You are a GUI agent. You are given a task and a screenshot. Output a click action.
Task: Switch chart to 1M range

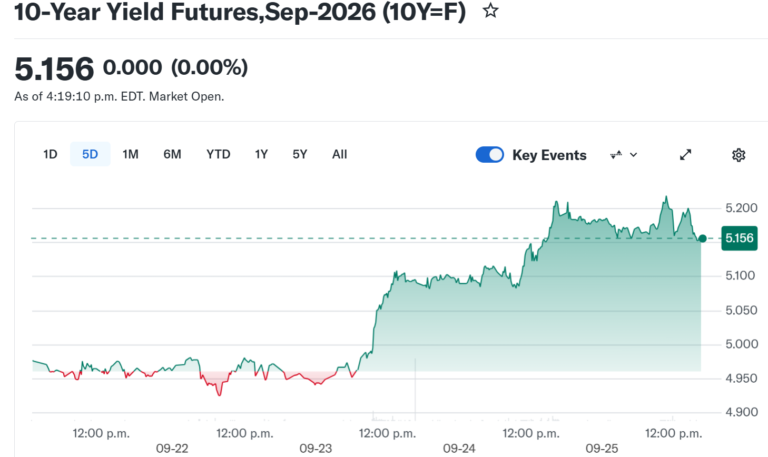130,154
